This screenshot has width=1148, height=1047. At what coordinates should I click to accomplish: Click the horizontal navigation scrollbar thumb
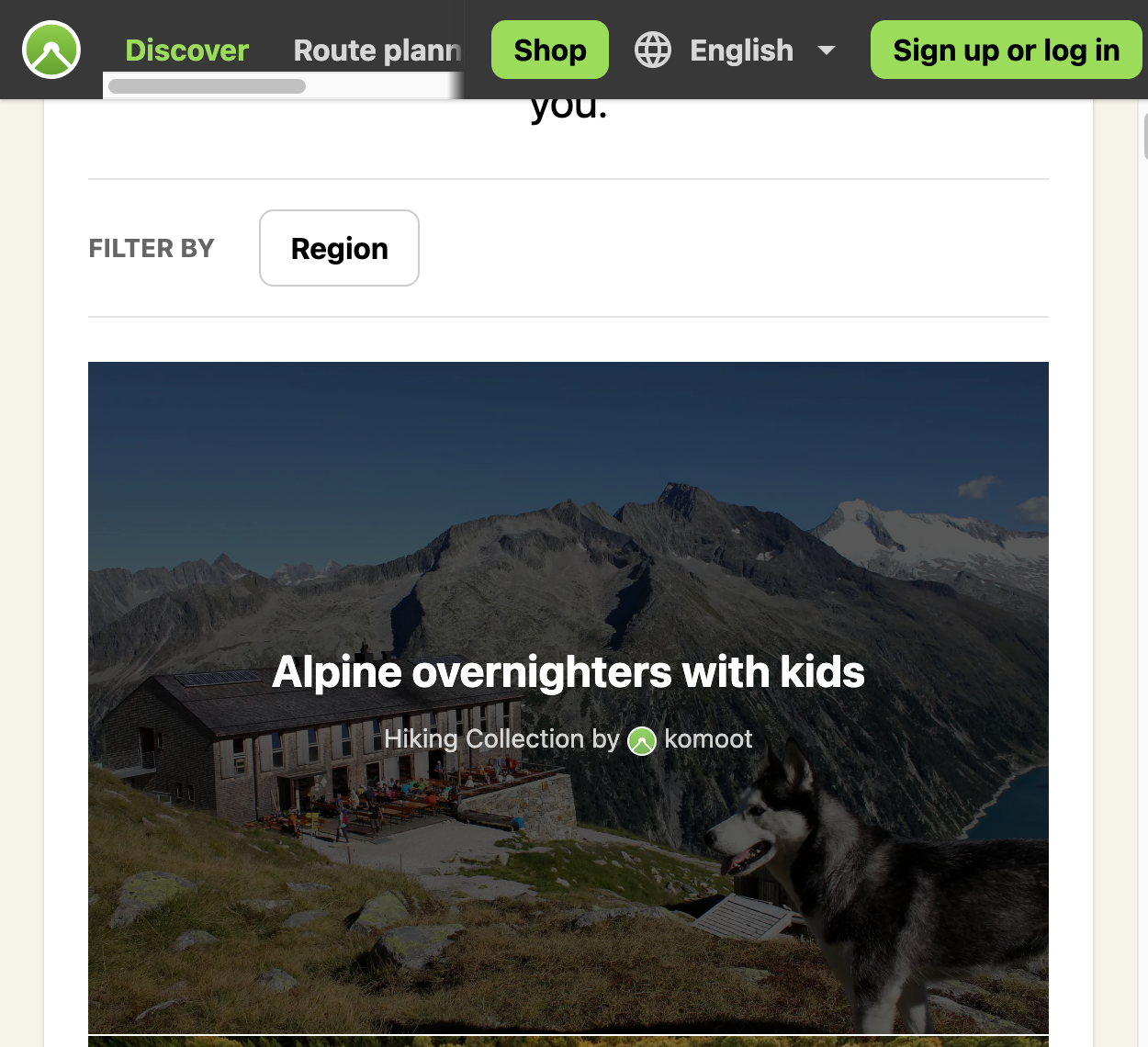[x=207, y=86]
